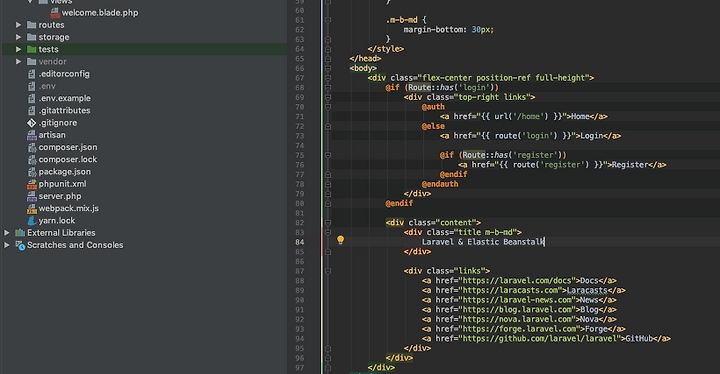Screen dimensions: 720x374
Task: Click the green tests folder icon
Action: click(31, 49)
